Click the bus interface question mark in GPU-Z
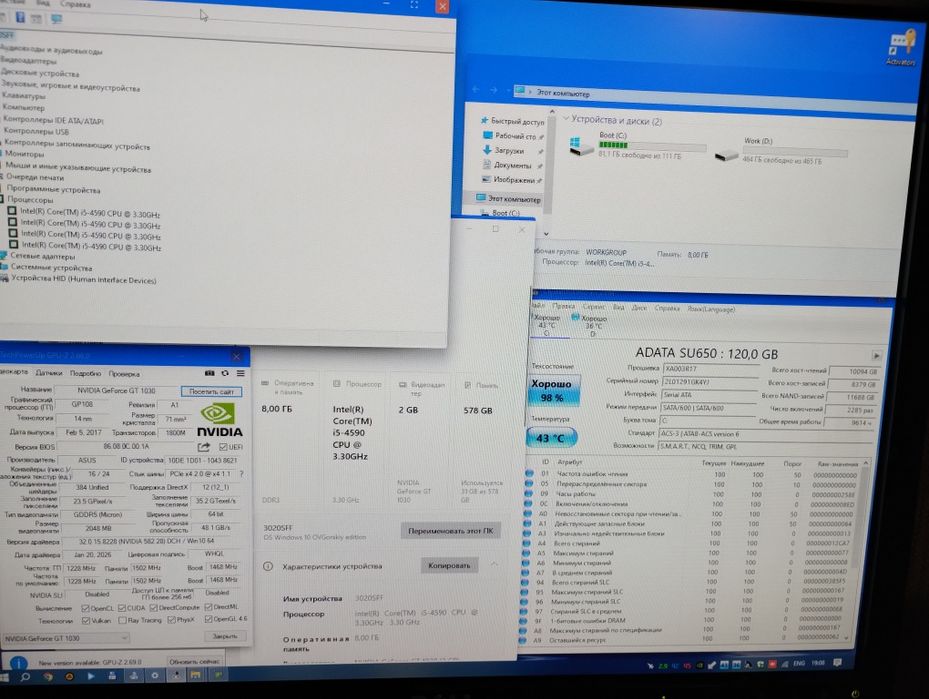The height and width of the screenshot is (699, 929). 241,474
